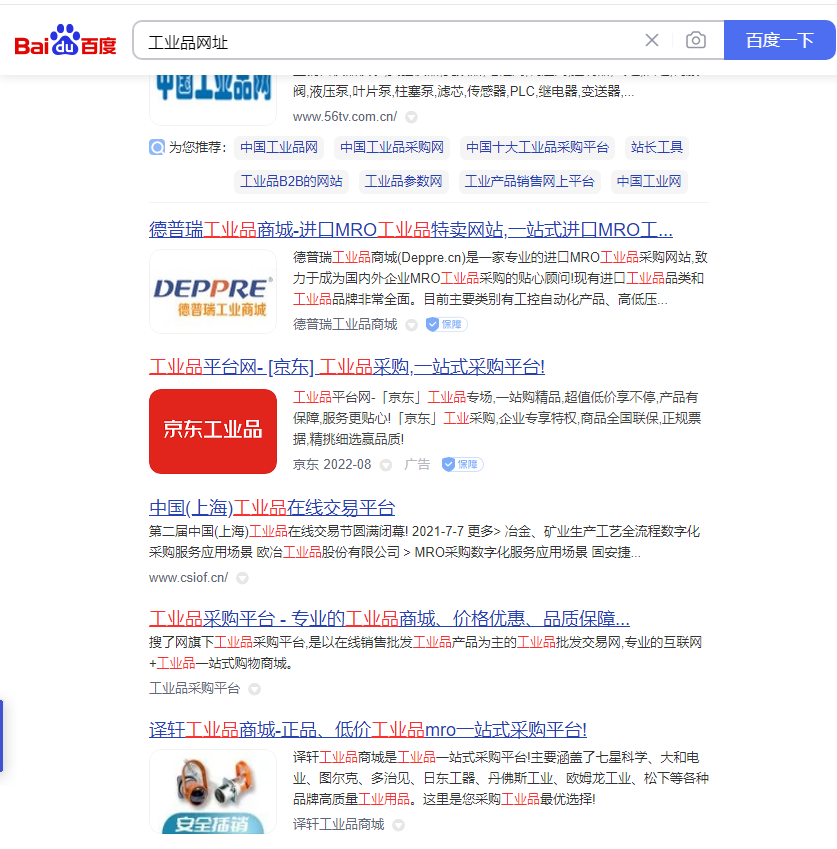Click the Baidu logo
This screenshot has height=849, width=837.
click(66, 40)
